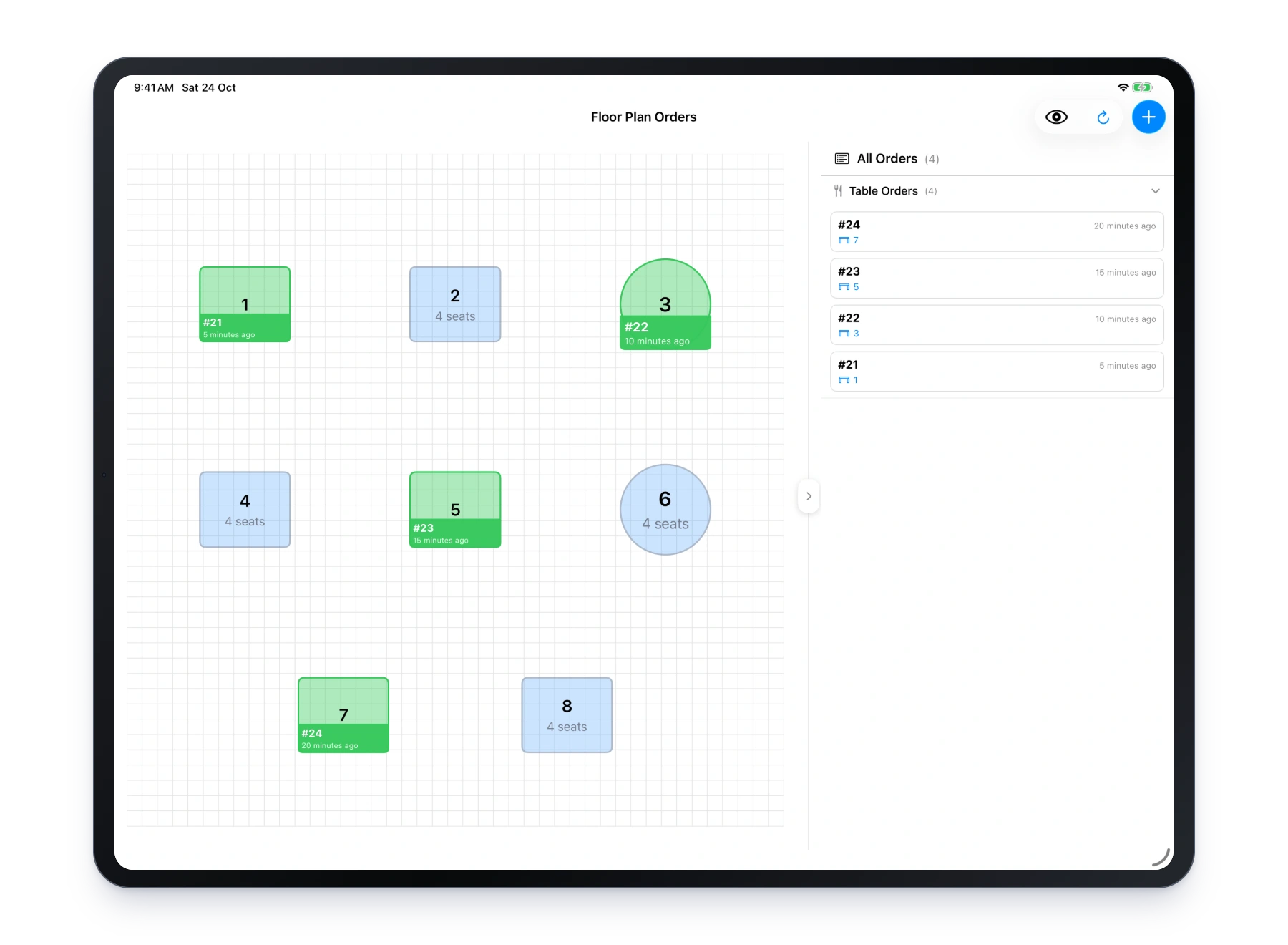Viewport: 1288px width, 945px height.
Task: Click the table icon under order #23
Action: click(x=844, y=287)
